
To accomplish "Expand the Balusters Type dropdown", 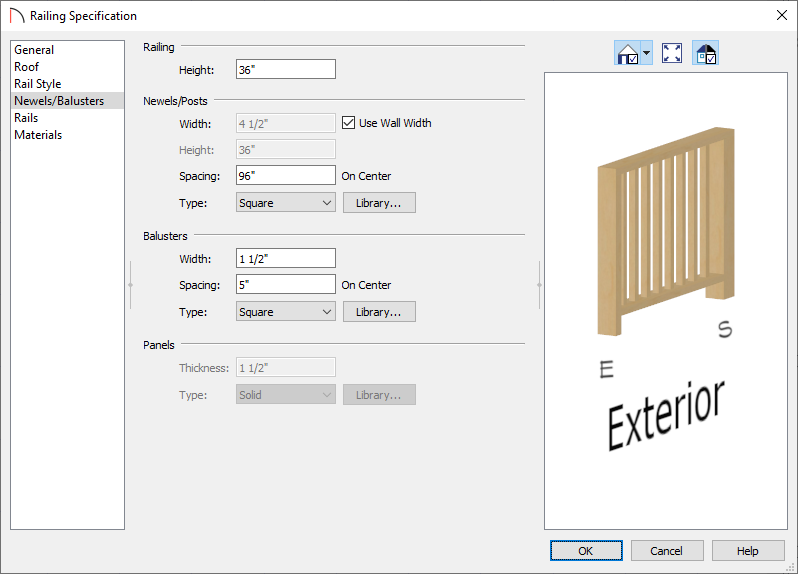I will point(286,311).
